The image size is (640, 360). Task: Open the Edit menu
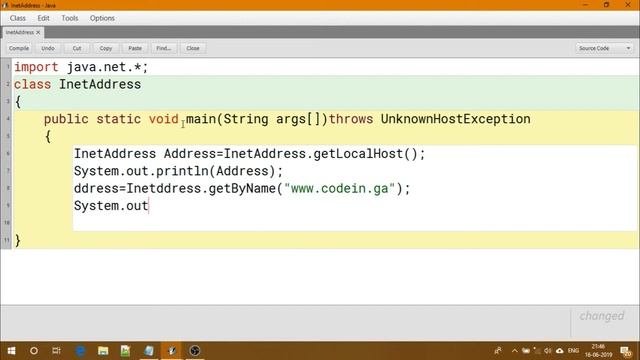point(43,18)
